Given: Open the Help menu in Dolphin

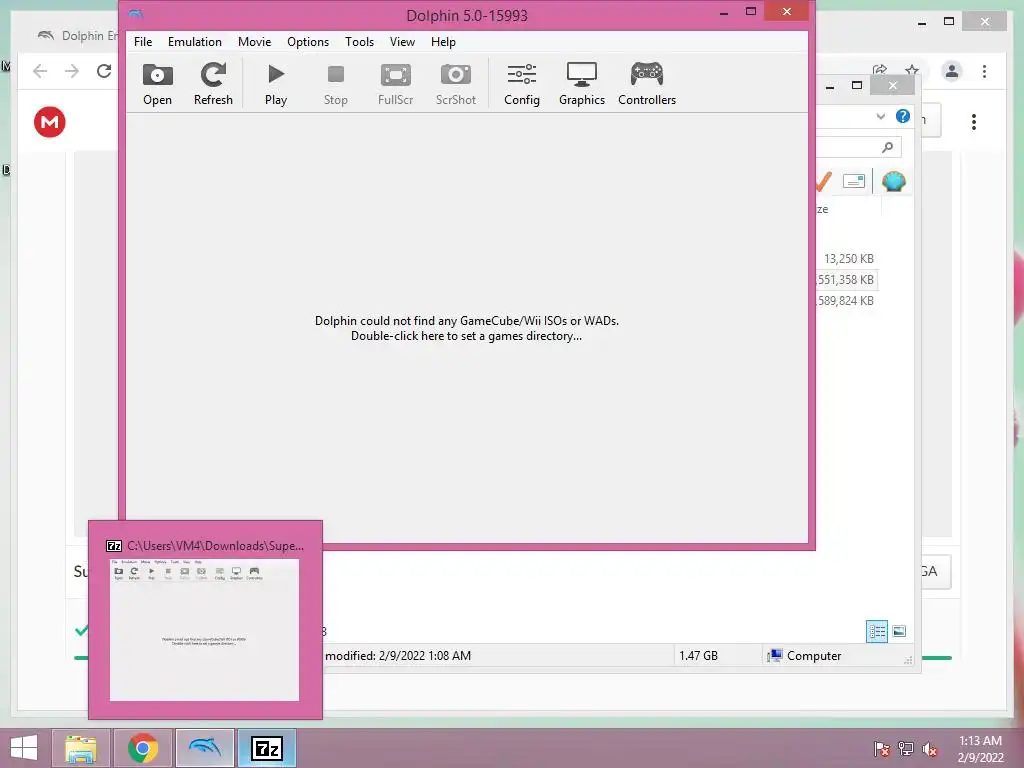Looking at the screenshot, I should point(443,42).
